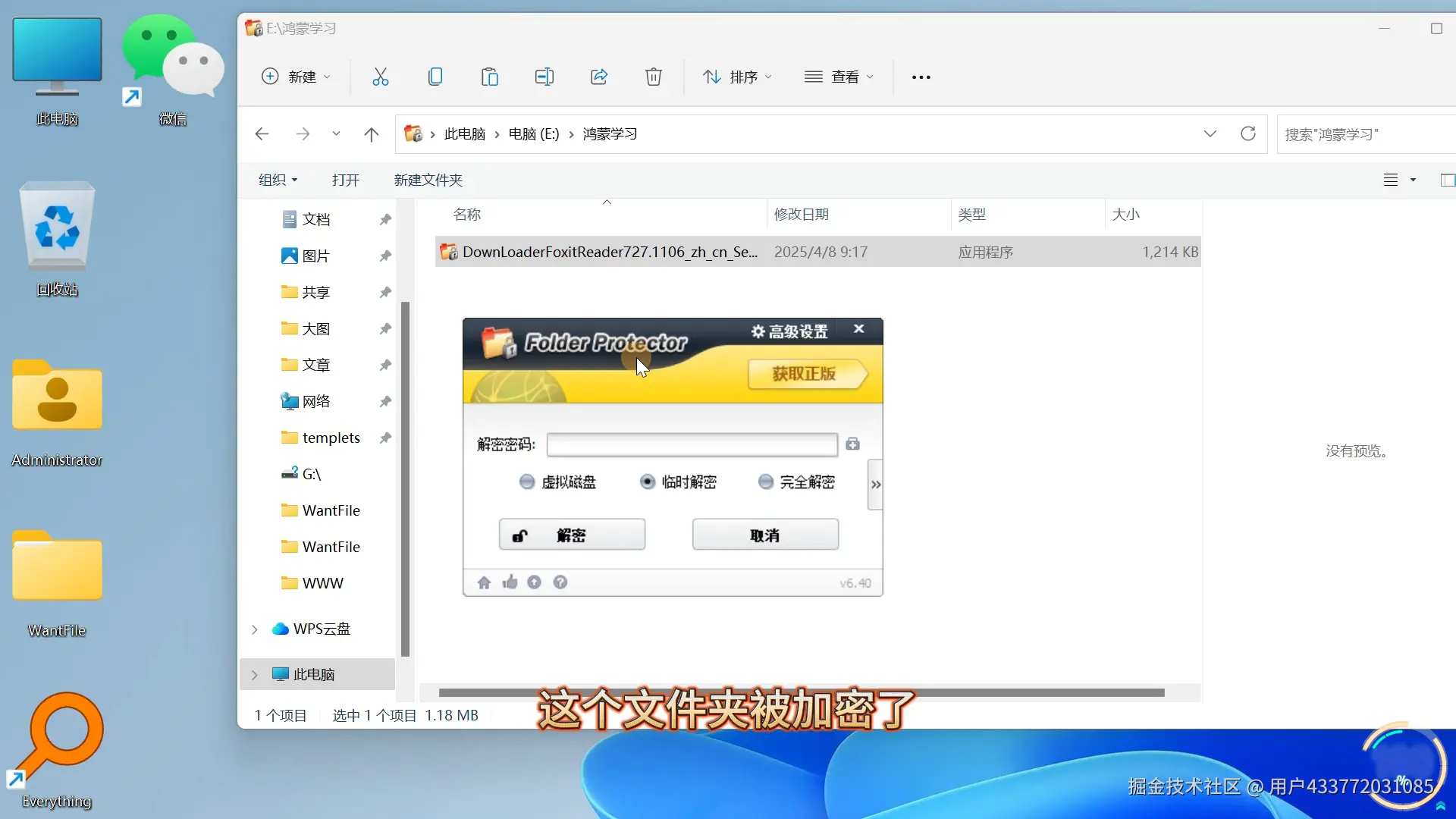Select the Cut scissors icon in the toolbar
The width and height of the screenshot is (1456, 819).
point(380,77)
